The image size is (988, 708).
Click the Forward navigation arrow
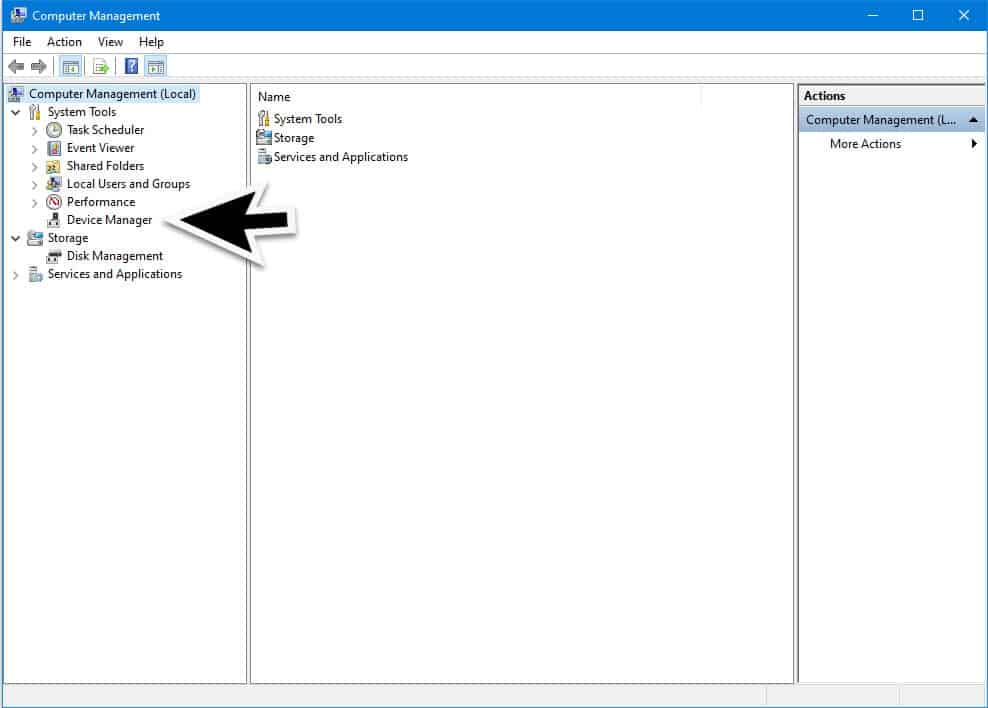[37, 66]
